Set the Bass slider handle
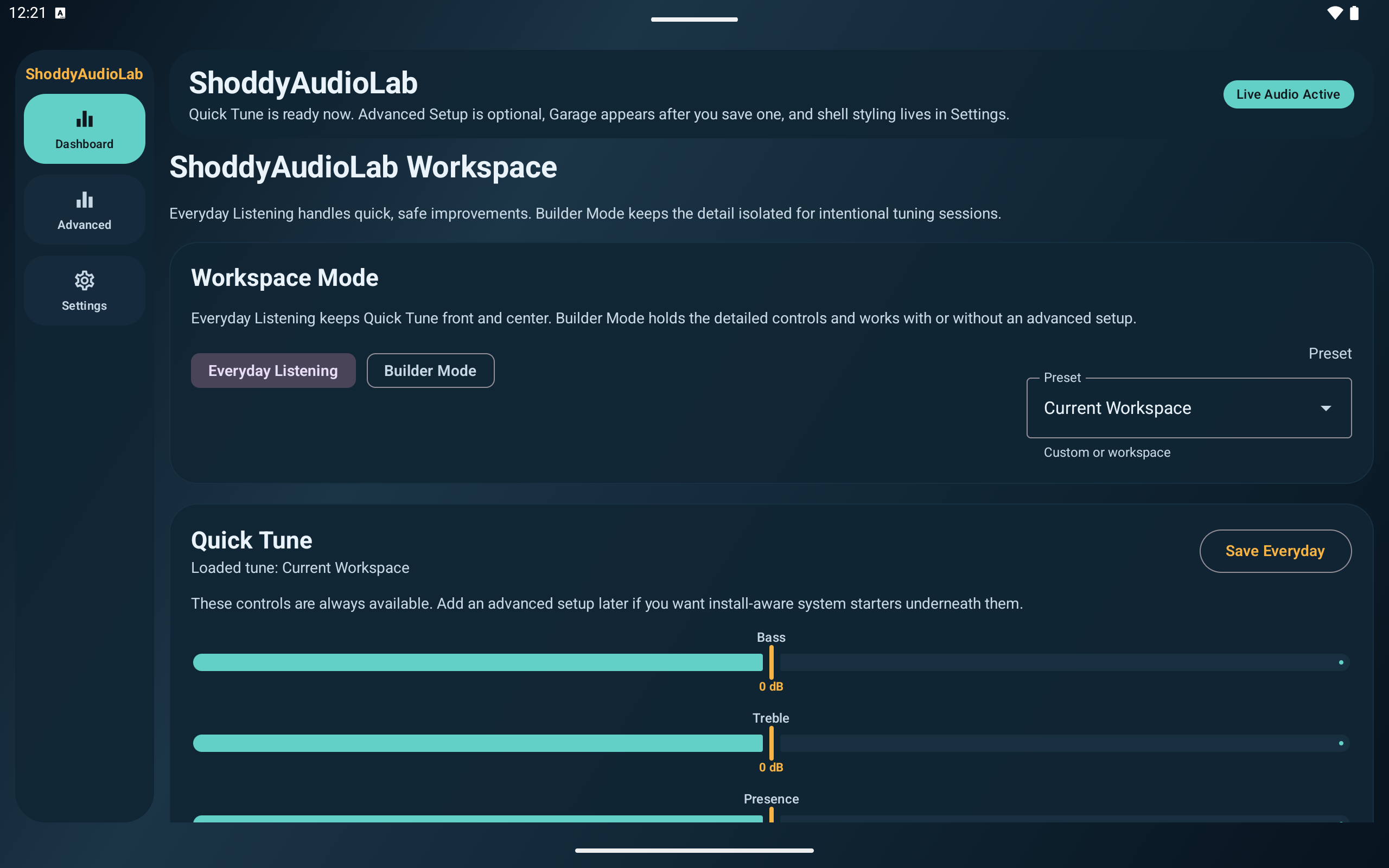Screen dimensions: 1389x868 tap(772, 662)
